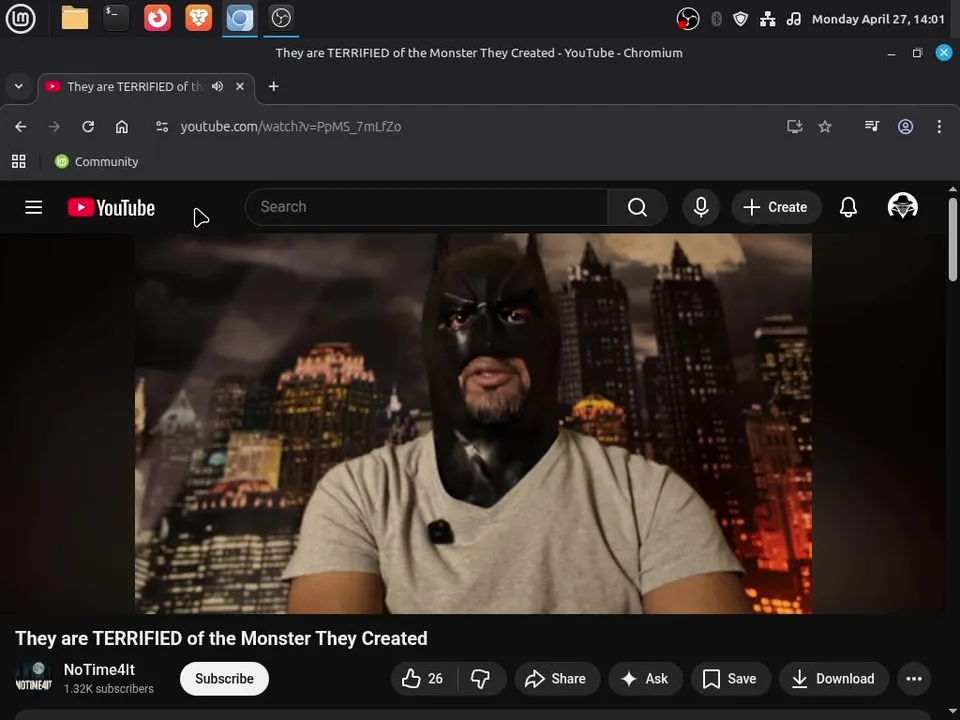
Task: Open the Chromium profile icon
Action: (x=906, y=127)
